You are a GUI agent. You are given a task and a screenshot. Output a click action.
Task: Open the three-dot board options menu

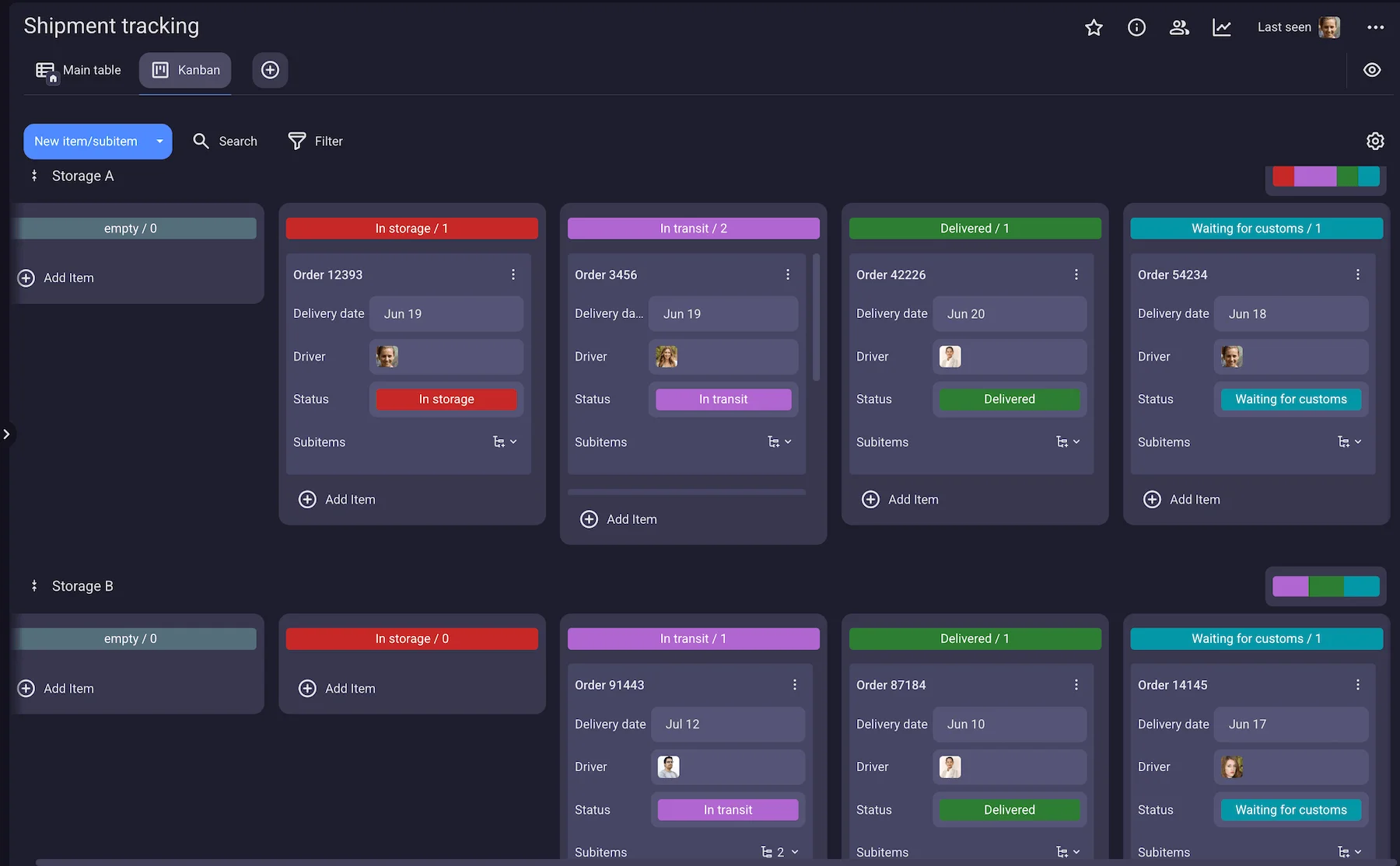tap(1375, 27)
